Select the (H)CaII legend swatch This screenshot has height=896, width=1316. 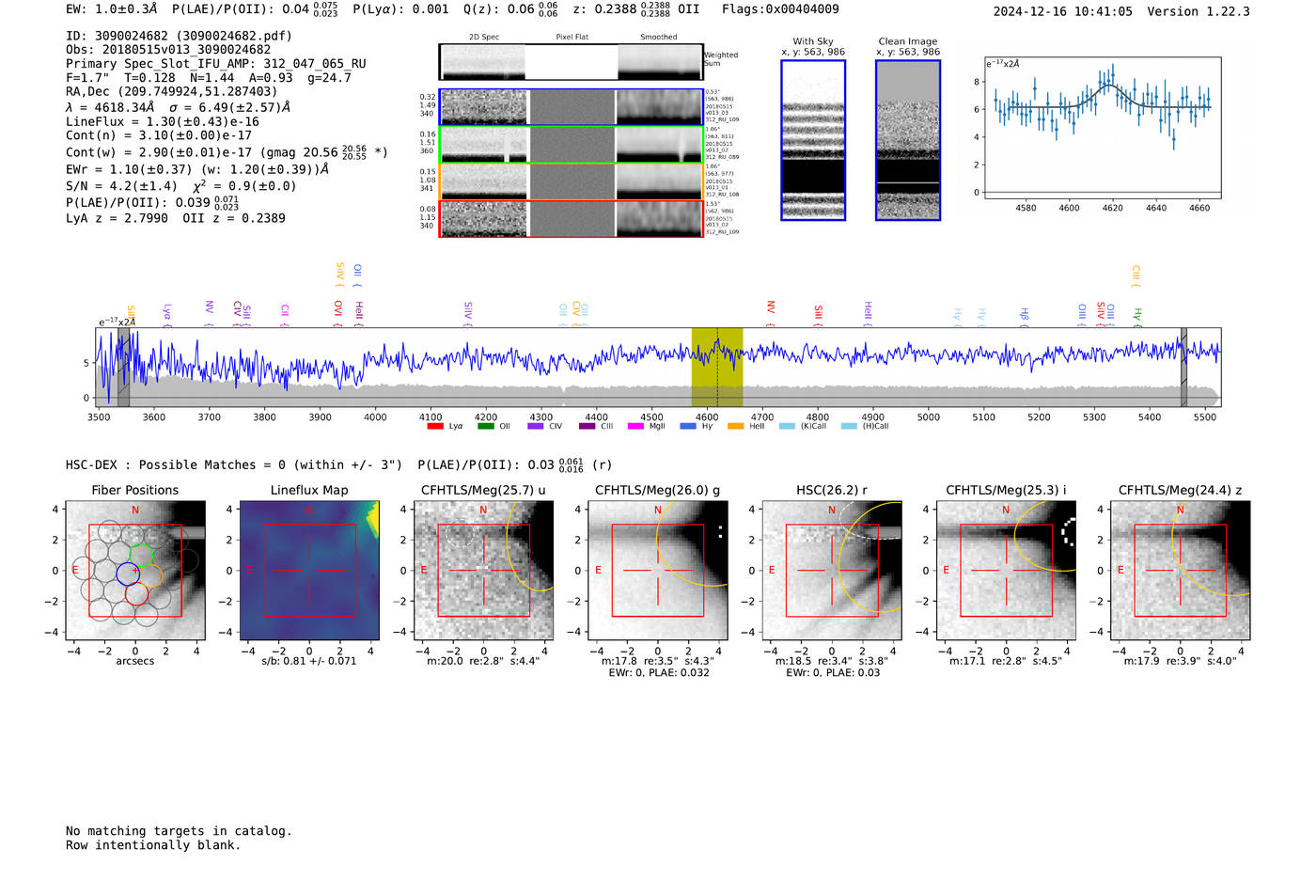849,427
